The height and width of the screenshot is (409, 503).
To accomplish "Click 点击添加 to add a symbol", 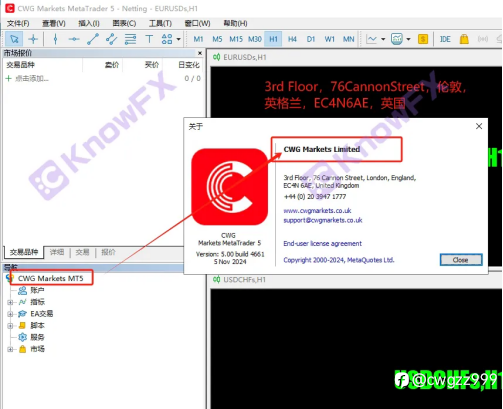I will pos(32,79).
